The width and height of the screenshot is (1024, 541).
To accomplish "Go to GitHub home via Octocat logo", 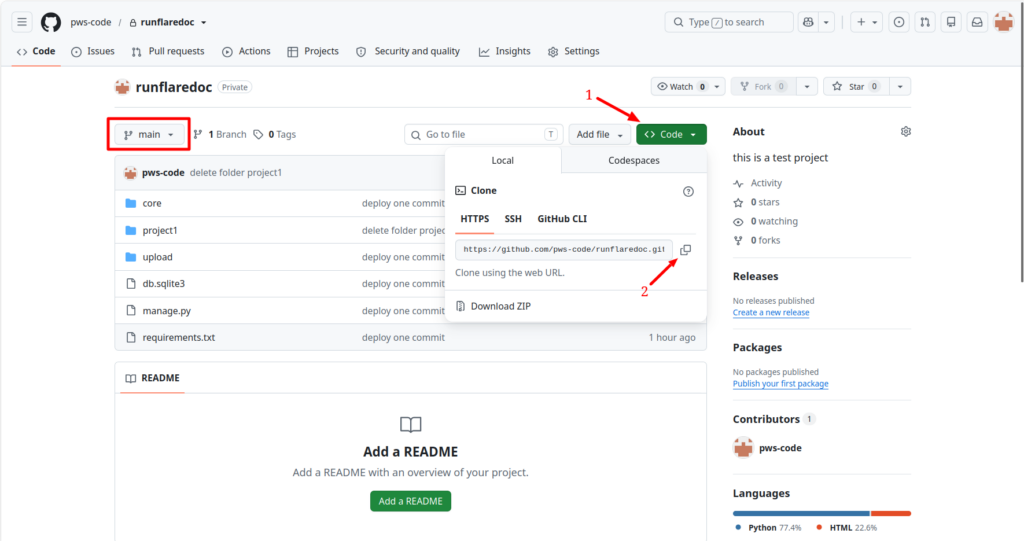I will [x=50, y=22].
